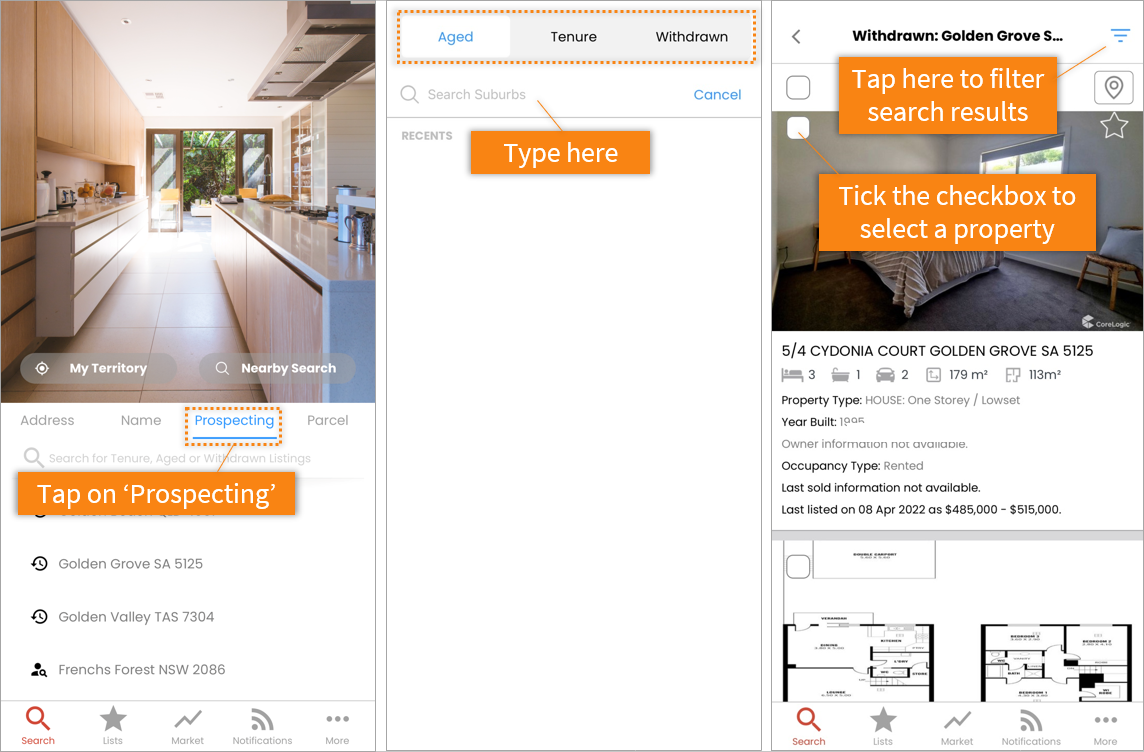The image size is (1144, 752).
Task: Click magnifier icon in Search Suburbs bar
Action: 409,95
